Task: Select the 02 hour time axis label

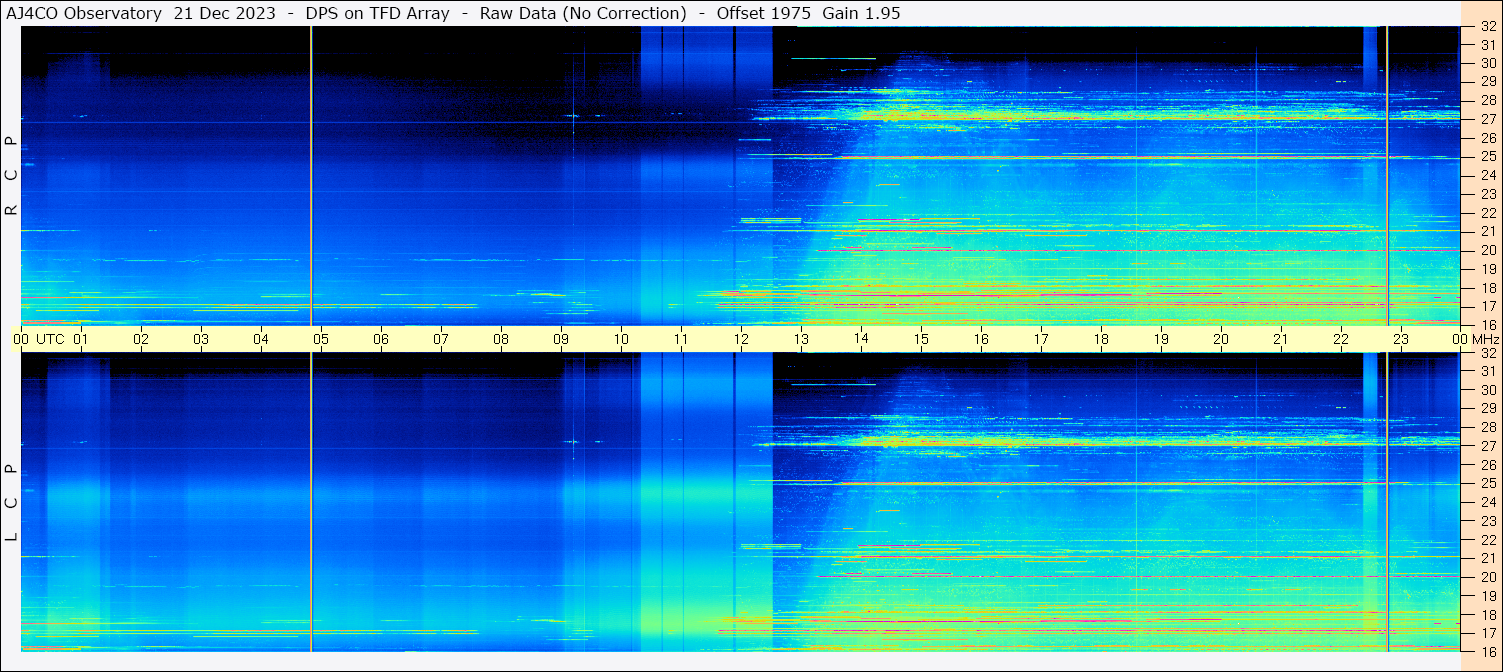Action: (141, 339)
